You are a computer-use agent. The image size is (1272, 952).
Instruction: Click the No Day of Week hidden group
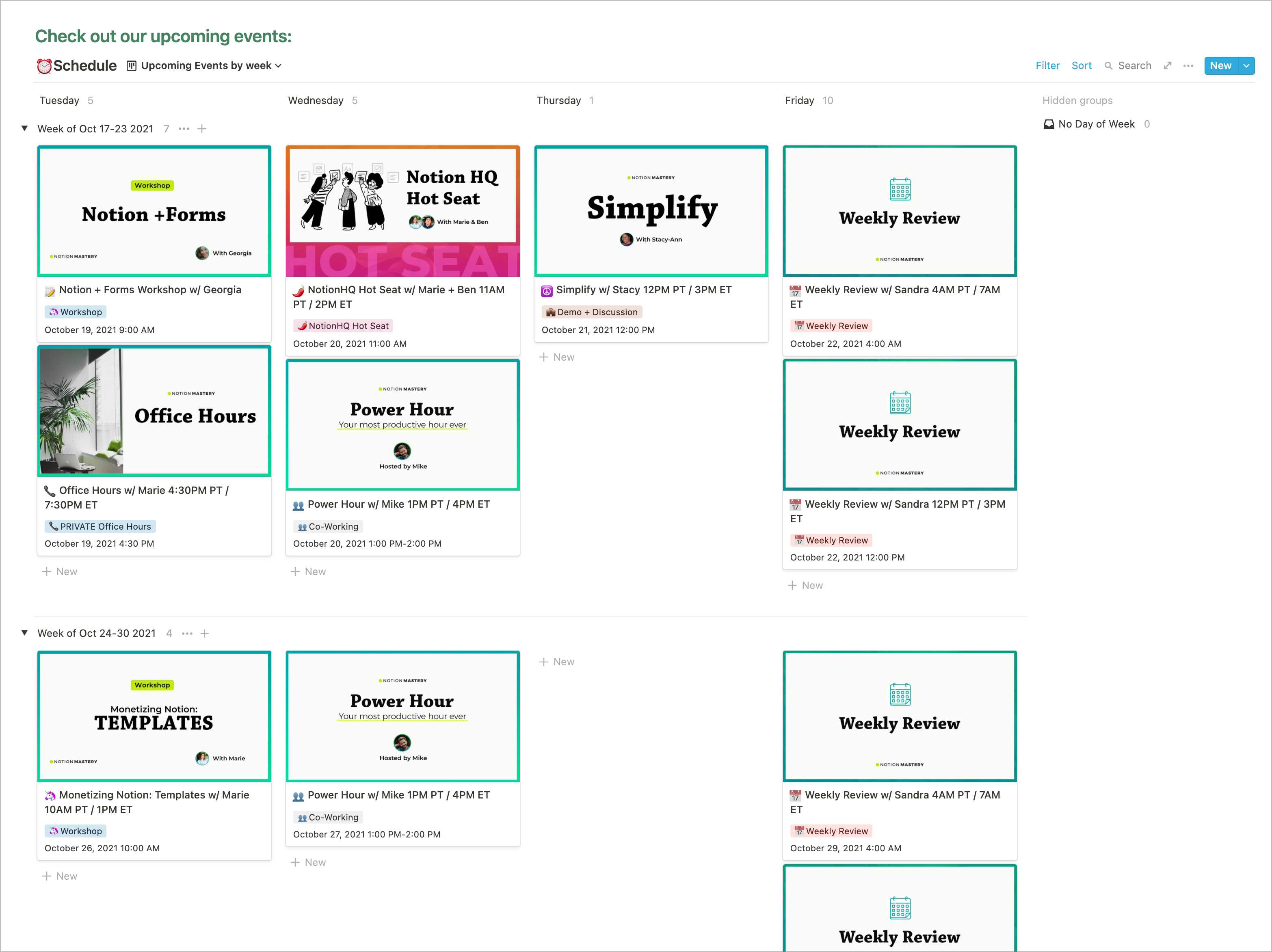(x=1096, y=124)
